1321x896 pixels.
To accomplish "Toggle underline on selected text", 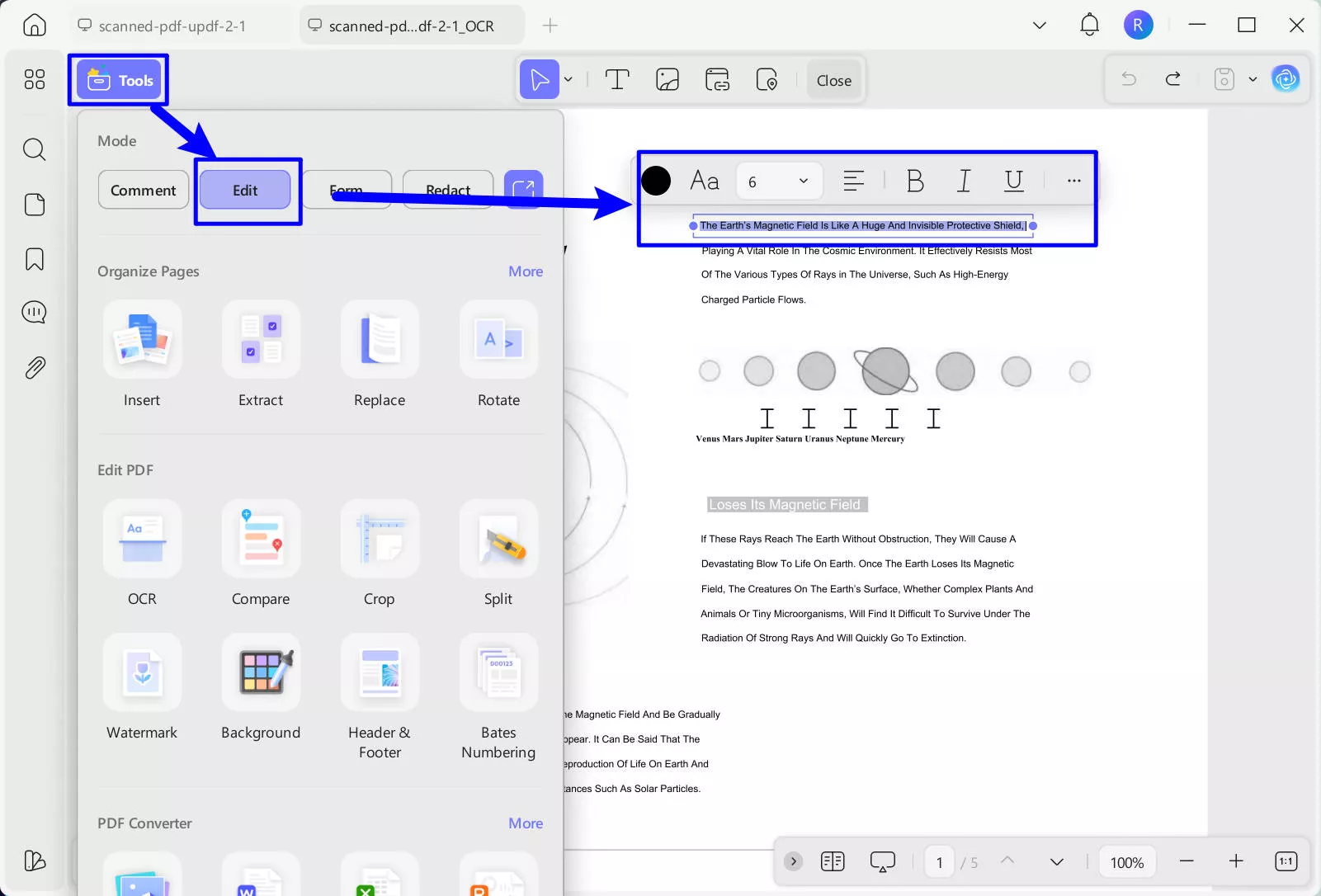I will [1013, 181].
